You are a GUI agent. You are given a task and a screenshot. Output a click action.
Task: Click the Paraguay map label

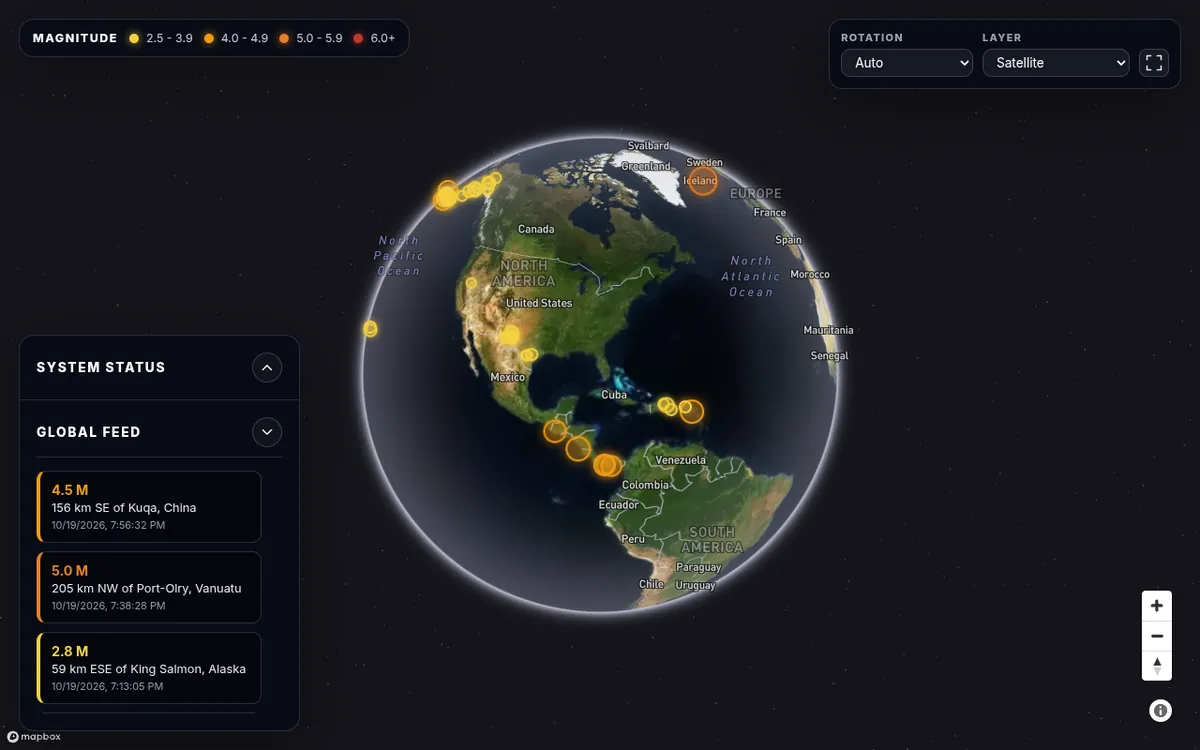(x=698, y=567)
